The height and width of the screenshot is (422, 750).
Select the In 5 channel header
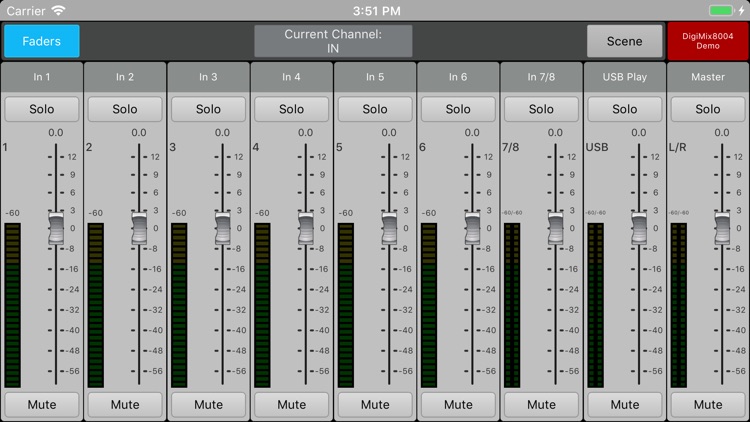pos(375,77)
